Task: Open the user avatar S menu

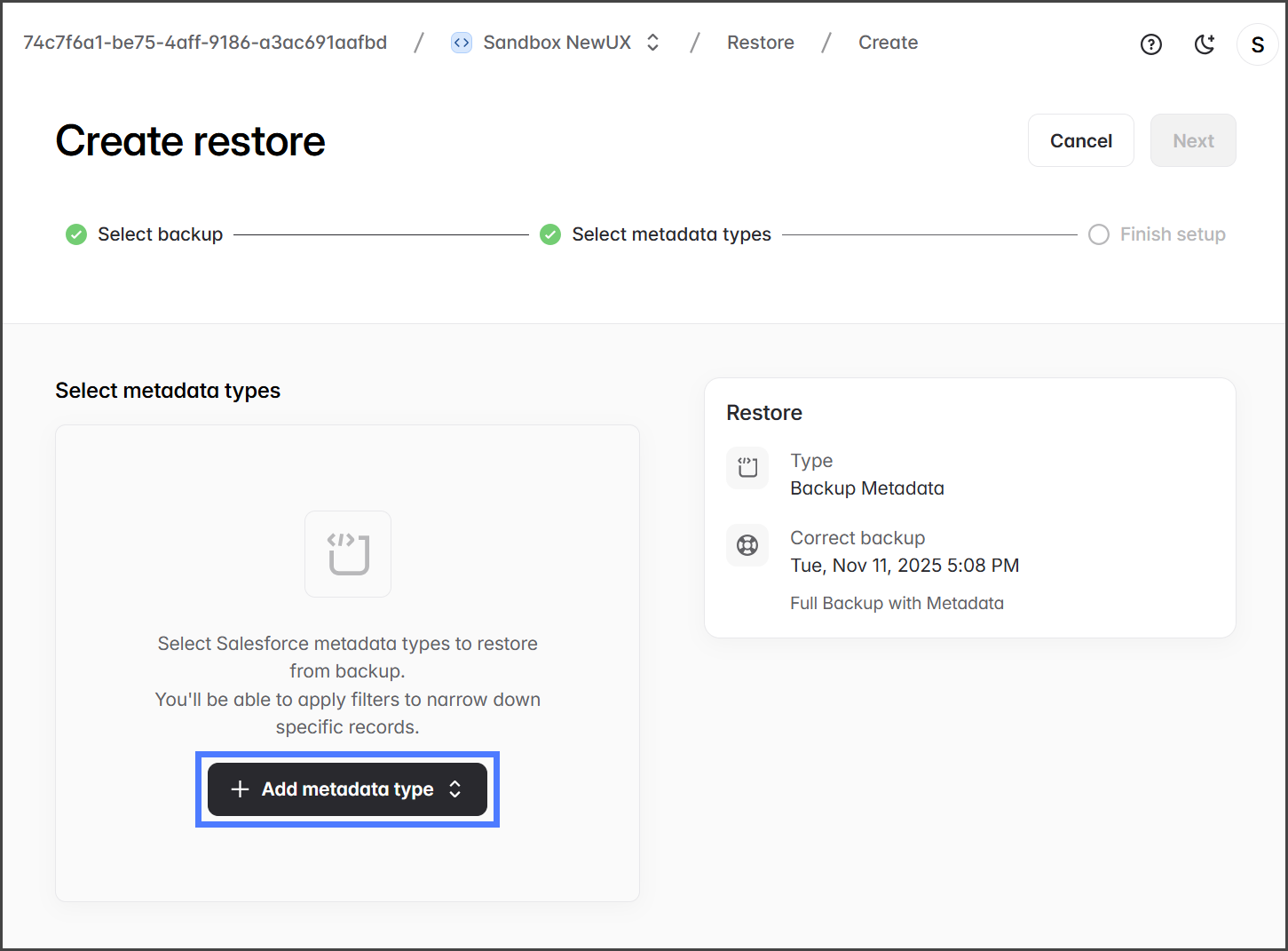Action: pyautogui.click(x=1257, y=44)
